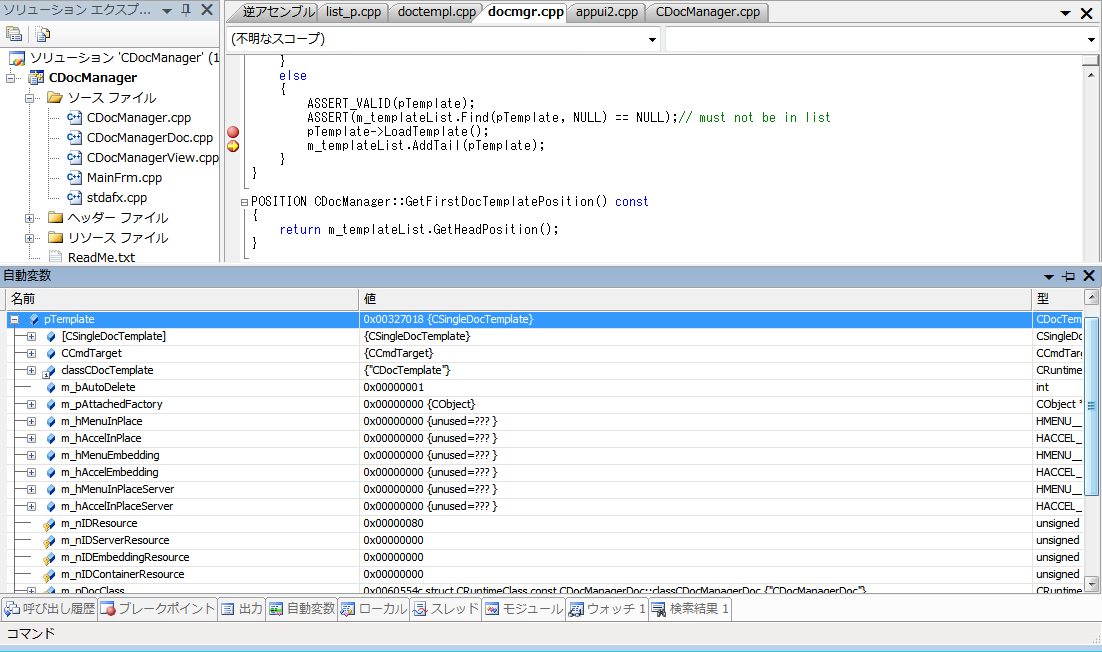This screenshot has width=1102, height=652.
Task: Click the ReadMe.txt file icon
Action: click(56, 257)
